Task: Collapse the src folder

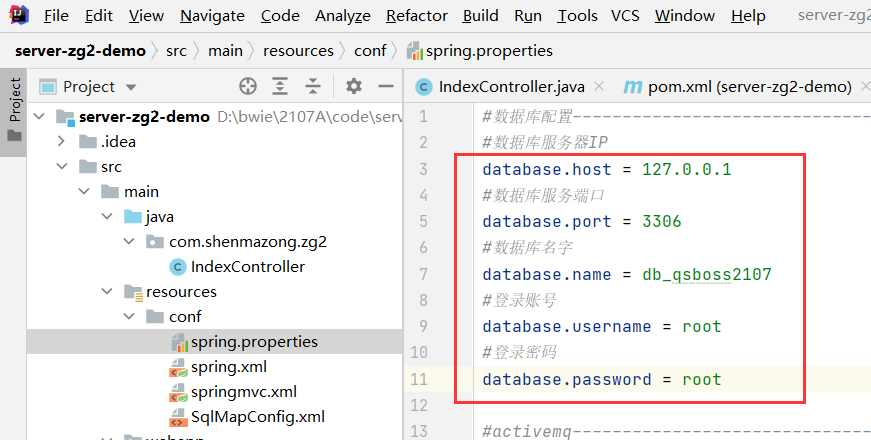Action: pos(62,166)
